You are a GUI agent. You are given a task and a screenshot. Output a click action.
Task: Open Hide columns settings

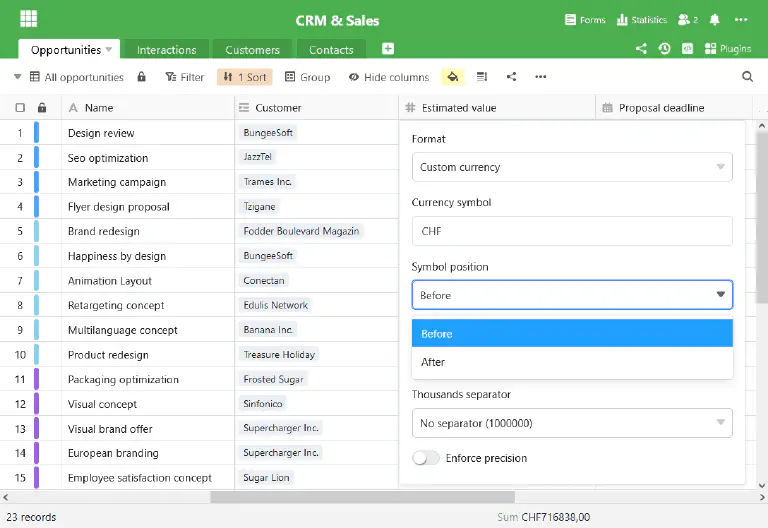click(x=389, y=77)
